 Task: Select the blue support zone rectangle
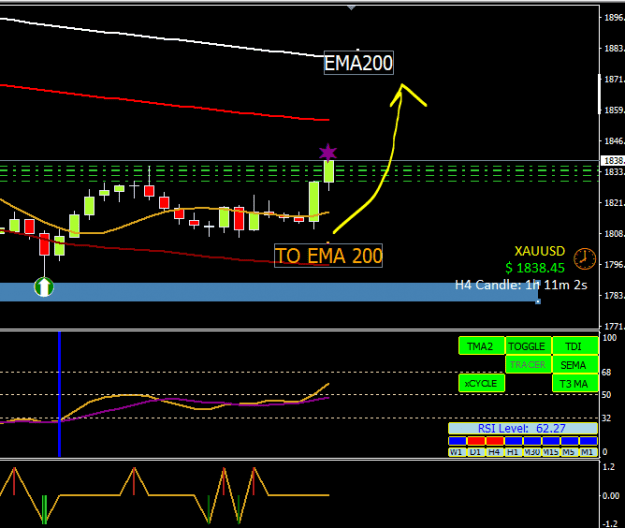[269, 292]
